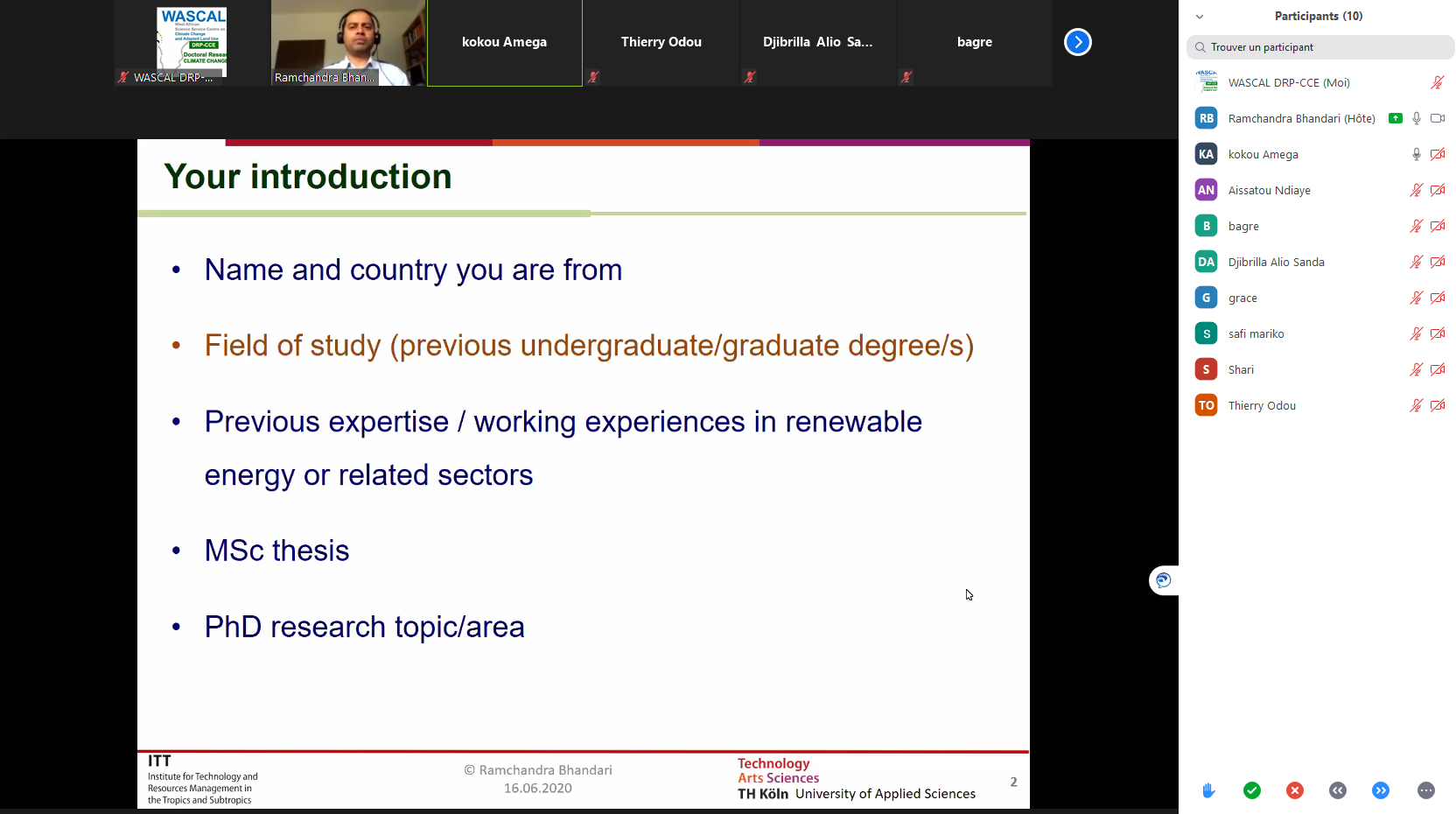Toggle WASCAL DRP-CCE (Moi) microphone mute
Viewport: 1456px width, 814px height.
(x=1437, y=82)
